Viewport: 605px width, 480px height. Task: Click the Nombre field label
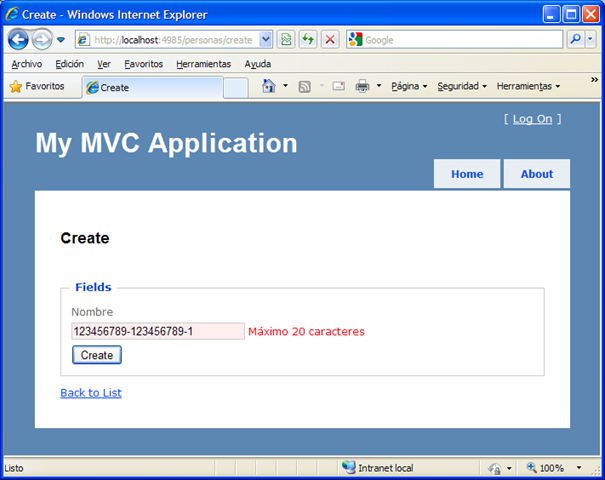click(92, 312)
